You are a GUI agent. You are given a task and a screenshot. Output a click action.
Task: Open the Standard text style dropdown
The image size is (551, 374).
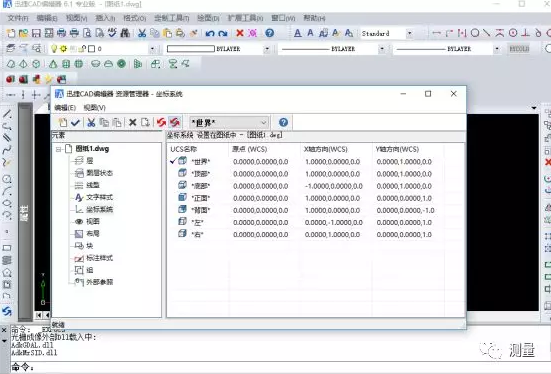click(x=410, y=33)
